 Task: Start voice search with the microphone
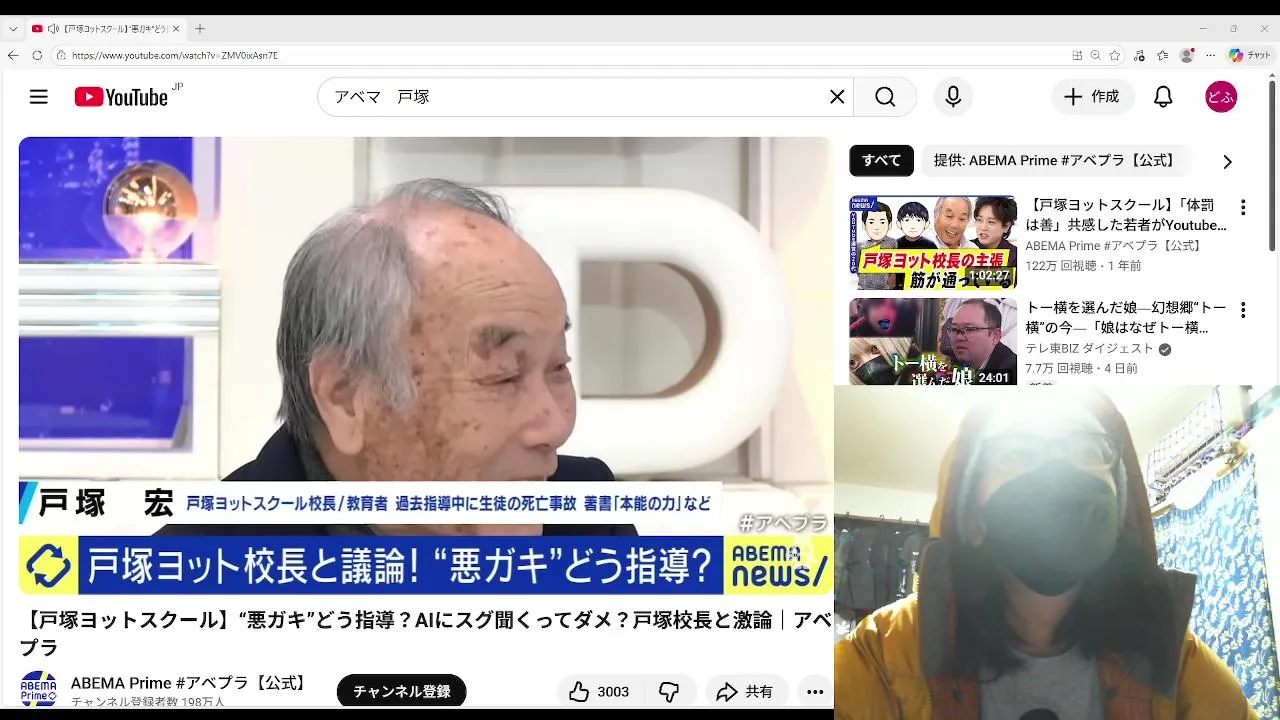point(953,97)
